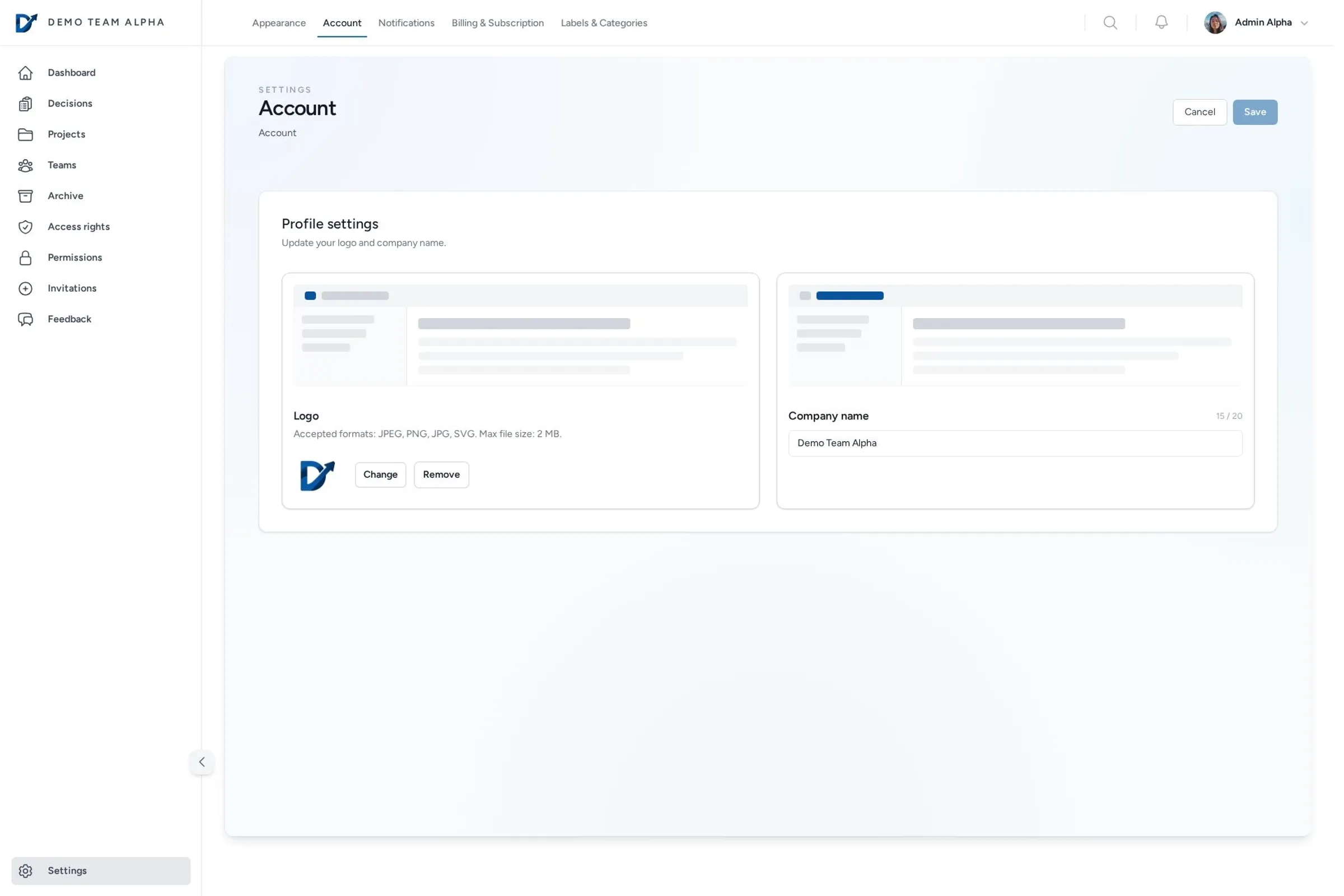Click the Permissions lock icon
This screenshot has width=1344, height=896.
coord(25,258)
